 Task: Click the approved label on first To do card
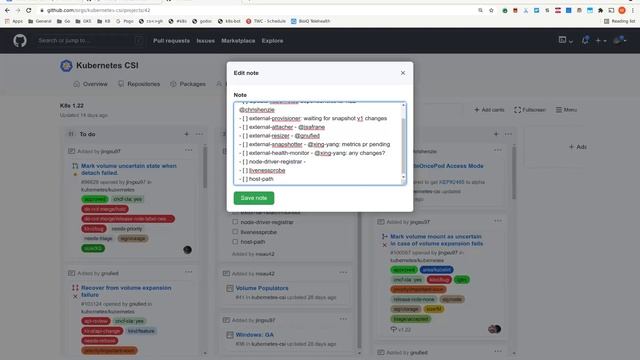(95, 199)
